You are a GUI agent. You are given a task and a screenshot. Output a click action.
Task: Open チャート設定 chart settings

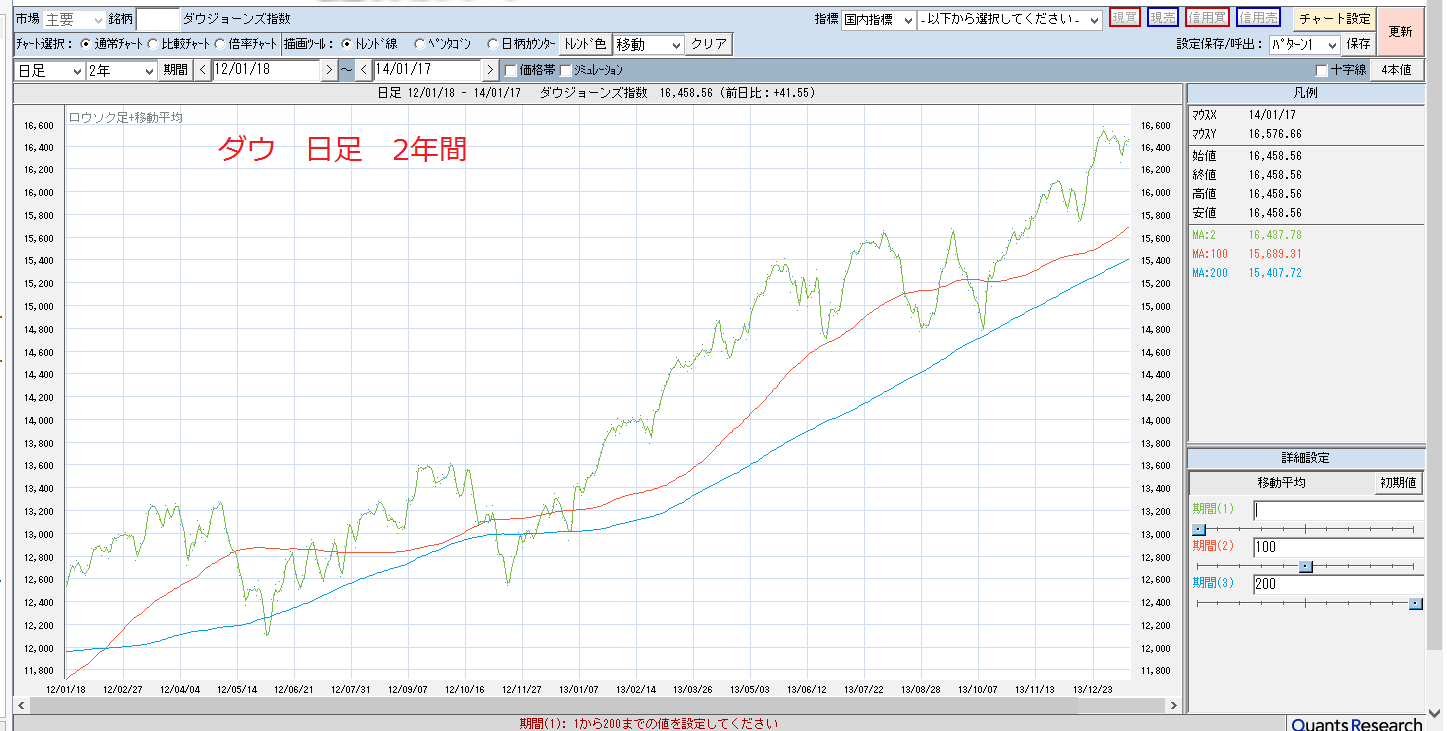[1334, 19]
